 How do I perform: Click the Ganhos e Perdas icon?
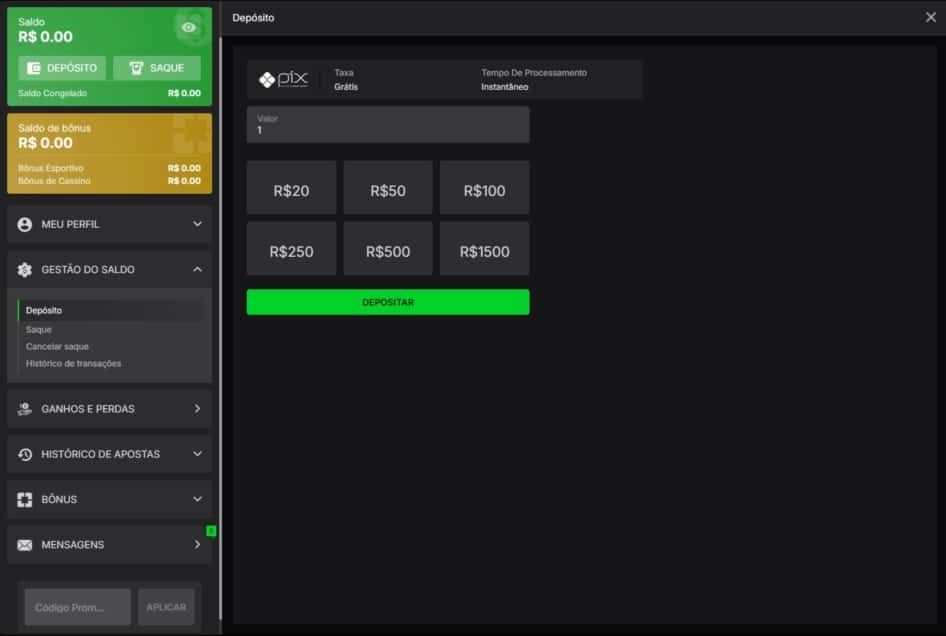[x=25, y=409]
